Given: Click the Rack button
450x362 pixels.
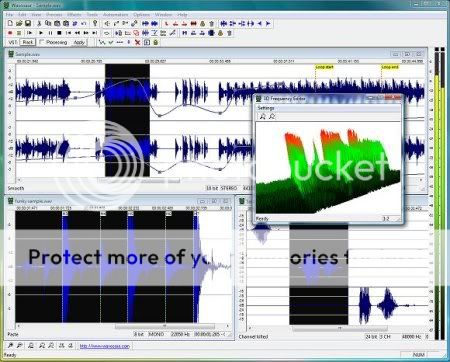Looking at the screenshot, I should (x=28, y=42).
